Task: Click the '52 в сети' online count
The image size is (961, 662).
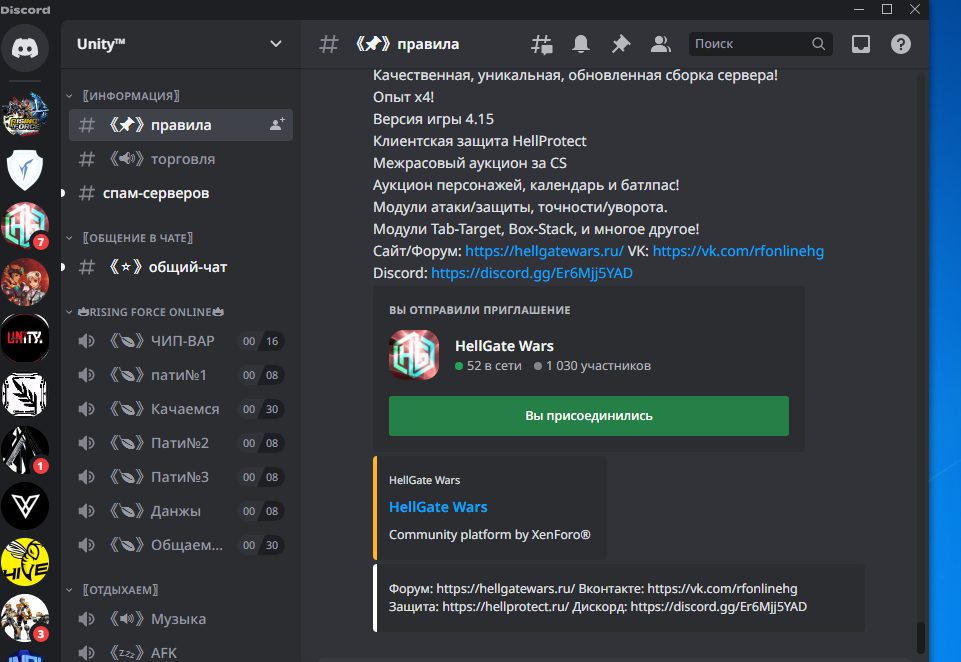Action: point(488,366)
